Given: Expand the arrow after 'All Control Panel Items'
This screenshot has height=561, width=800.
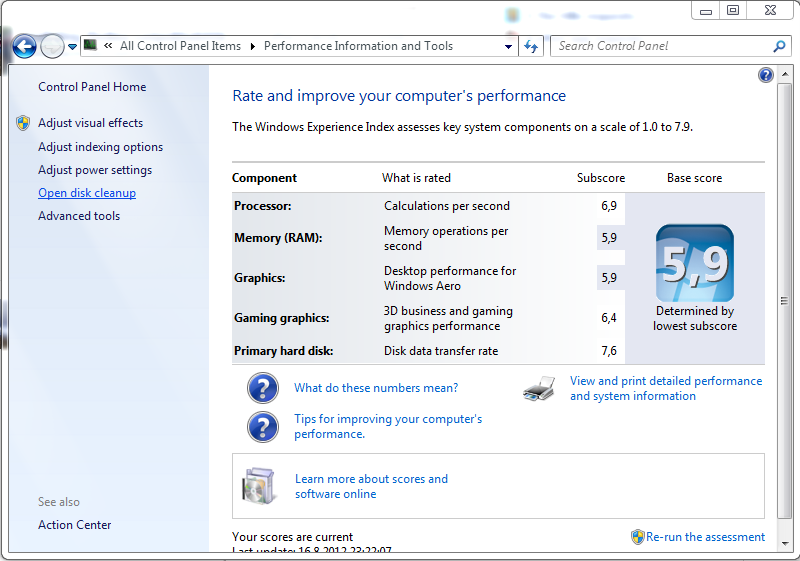Looking at the screenshot, I should (253, 46).
